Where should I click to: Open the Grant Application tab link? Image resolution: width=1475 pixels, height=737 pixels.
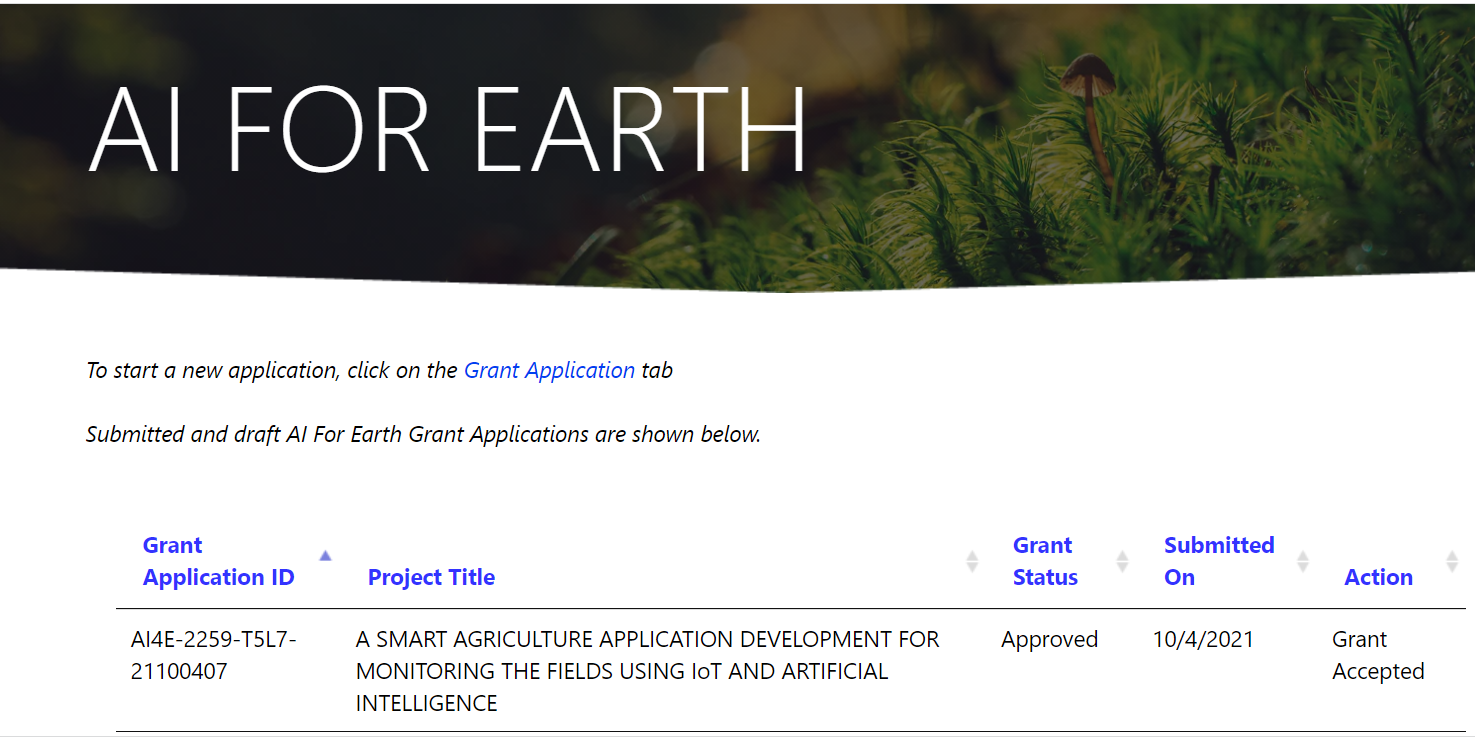pos(549,370)
